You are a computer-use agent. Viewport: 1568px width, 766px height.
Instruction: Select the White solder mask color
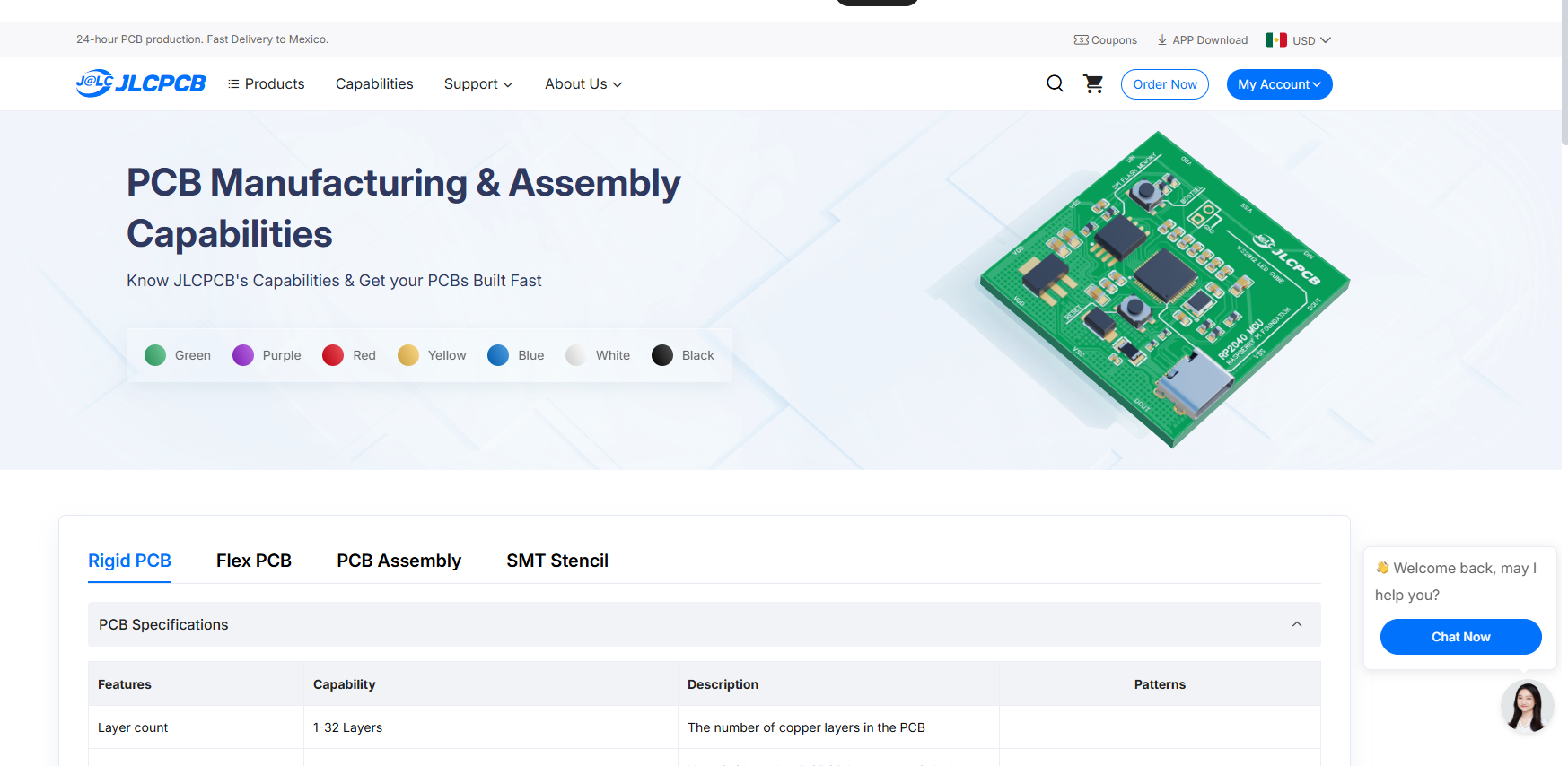[598, 355]
